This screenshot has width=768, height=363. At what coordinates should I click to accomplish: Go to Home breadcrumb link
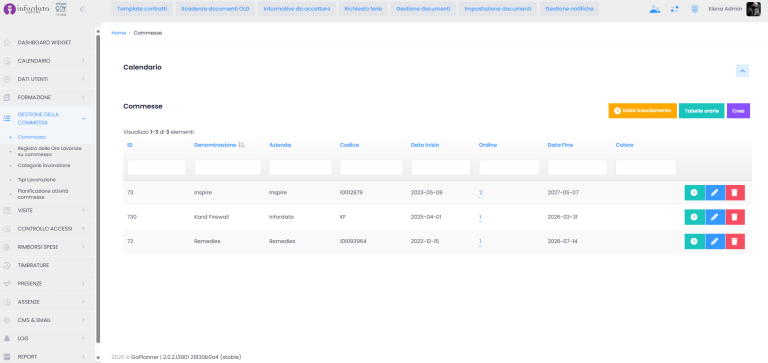point(119,33)
